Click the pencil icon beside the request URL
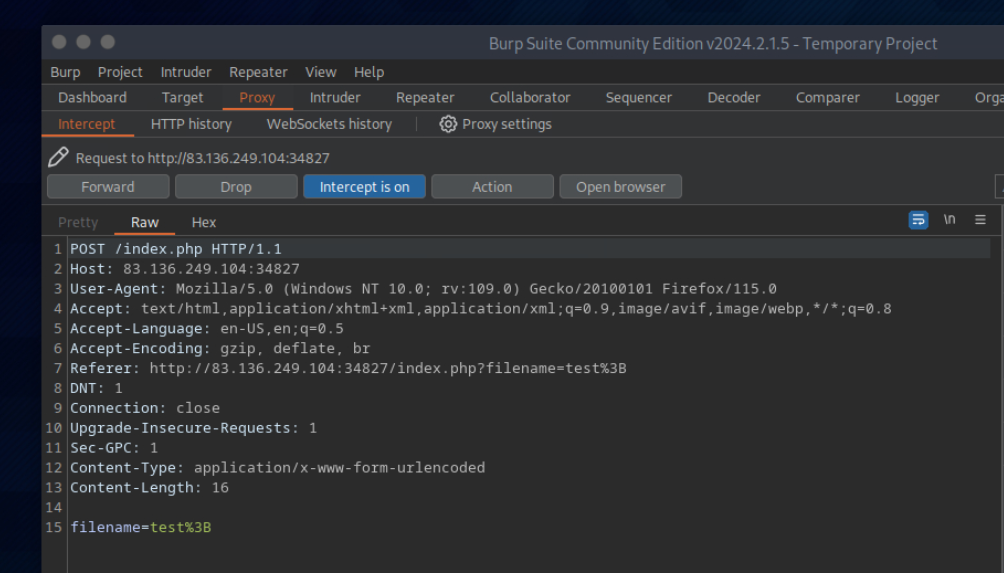 tap(59, 157)
